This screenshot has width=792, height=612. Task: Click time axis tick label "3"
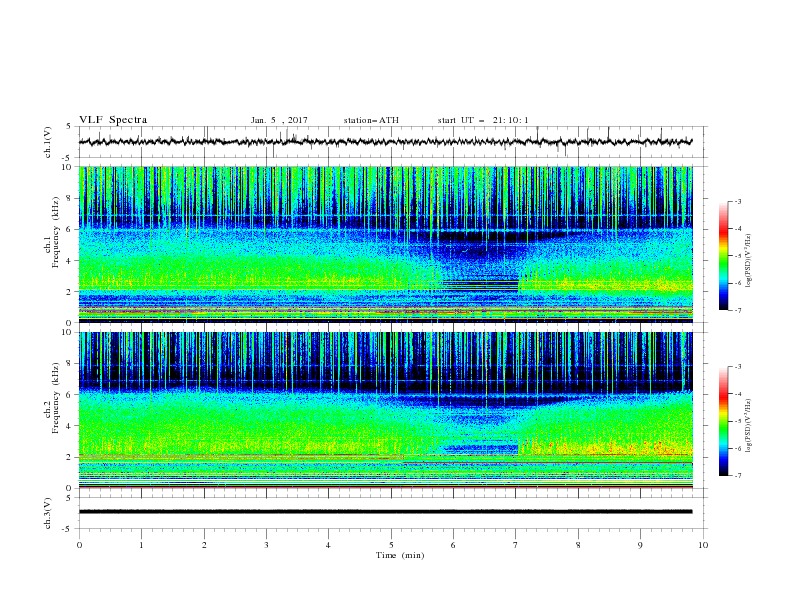pyautogui.click(x=266, y=545)
